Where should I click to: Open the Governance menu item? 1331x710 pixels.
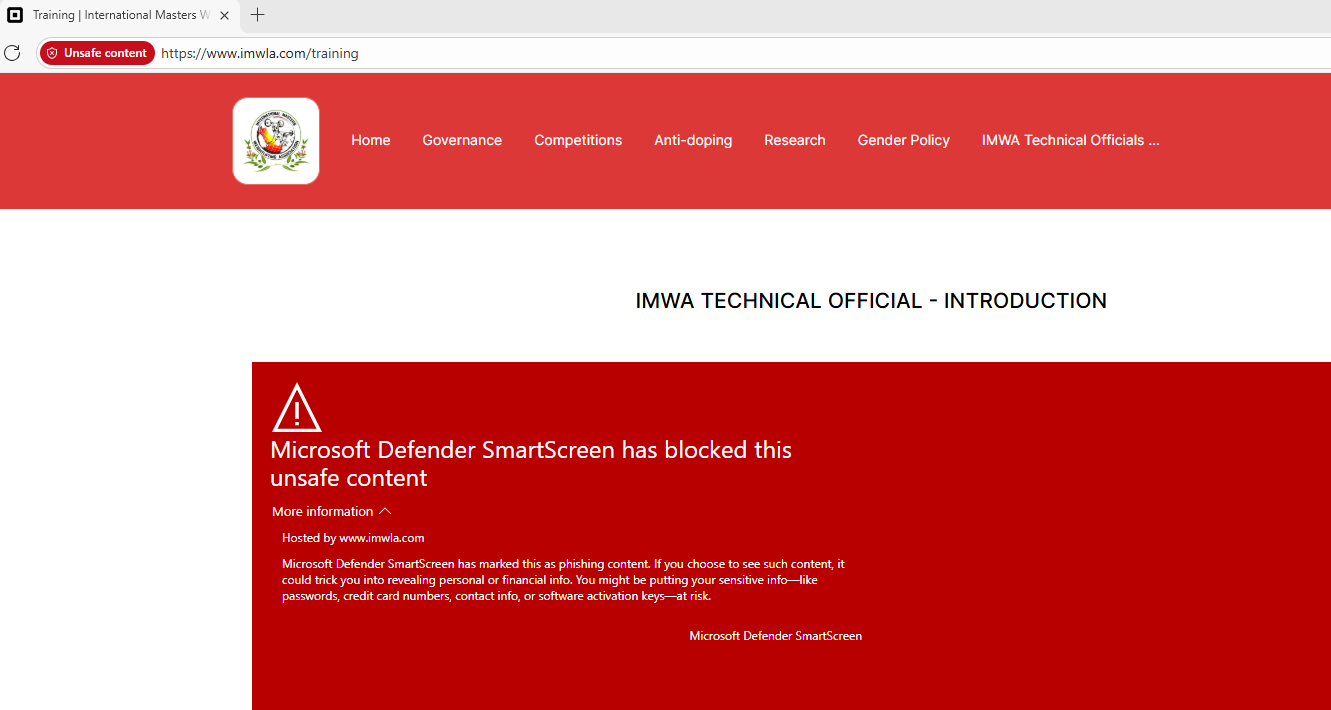pyautogui.click(x=462, y=140)
